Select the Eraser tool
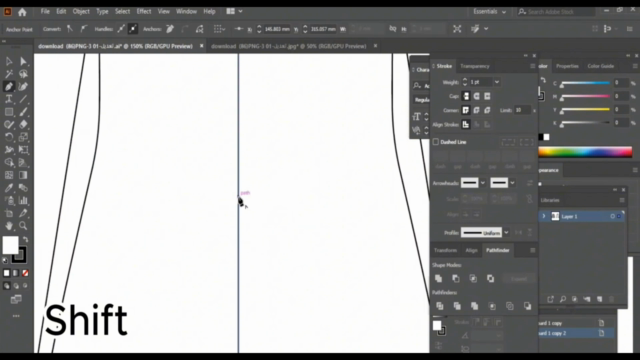The width and height of the screenshot is (640, 360). click(23, 124)
